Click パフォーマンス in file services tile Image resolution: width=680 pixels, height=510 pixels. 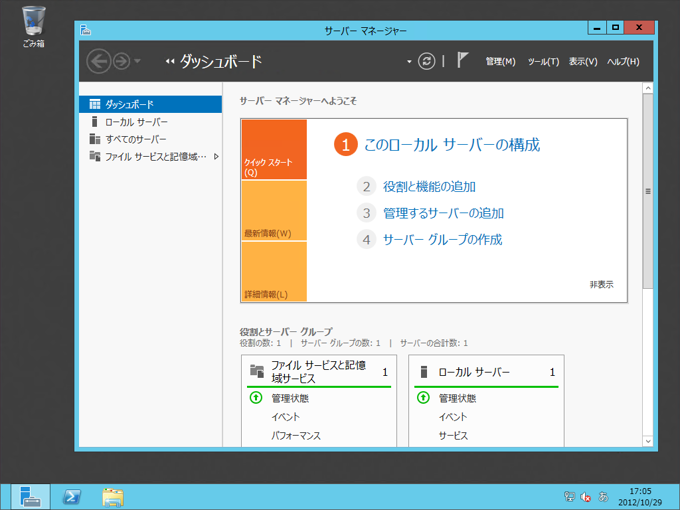[296, 435]
